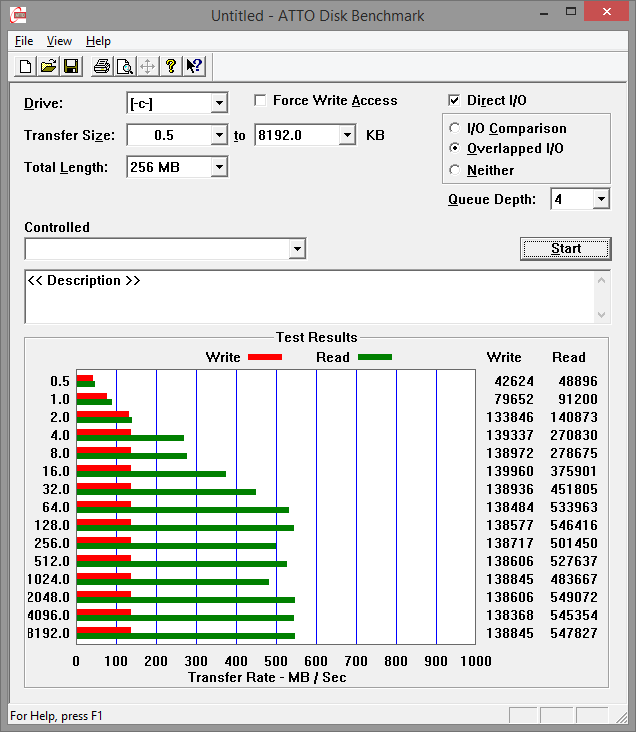Open the minimum Transfer Size 0.5 dropdown
The width and height of the screenshot is (636, 732).
pyautogui.click(x=219, y=135)
